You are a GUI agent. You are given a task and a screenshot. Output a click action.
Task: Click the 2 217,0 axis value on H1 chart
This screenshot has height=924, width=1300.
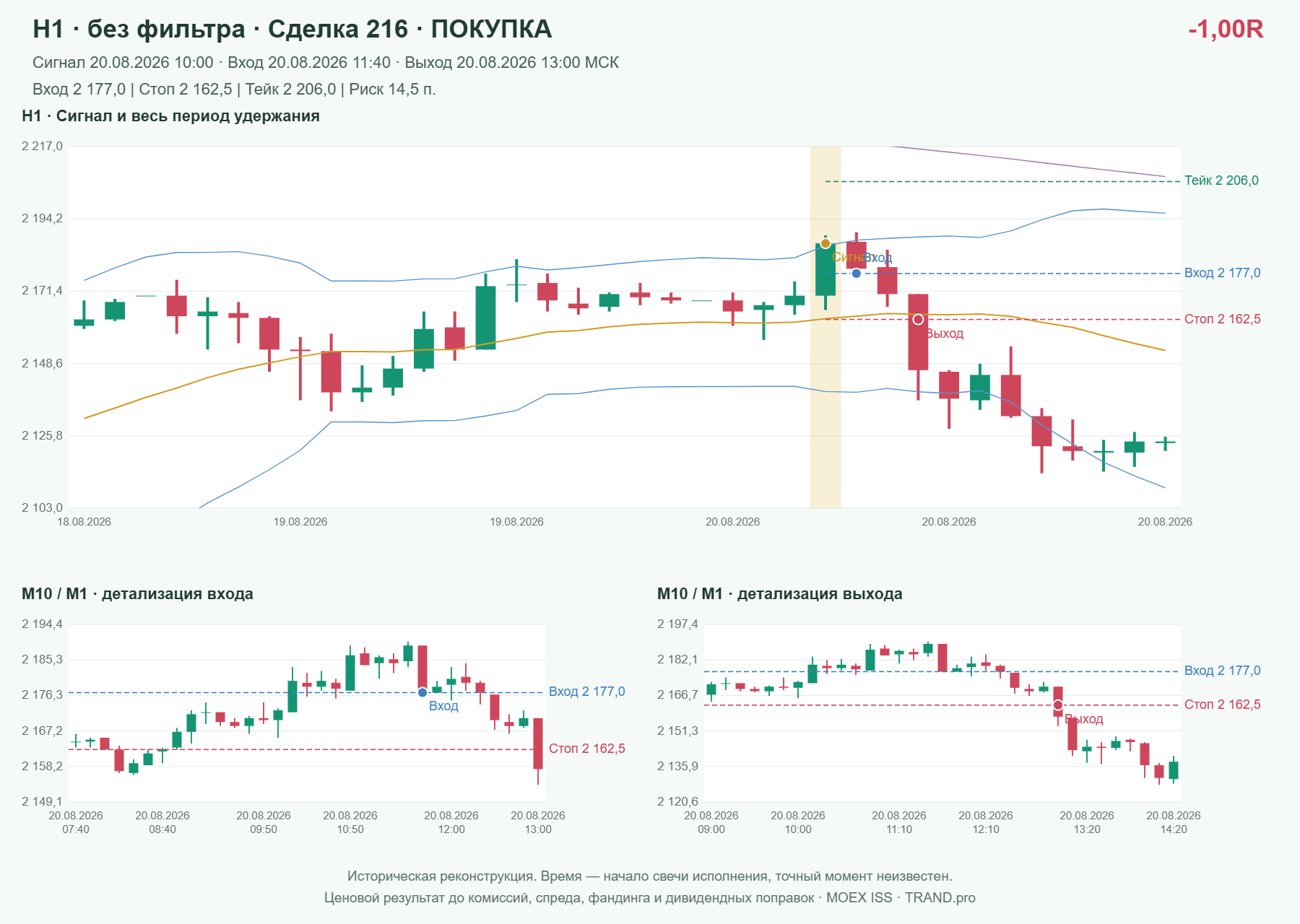coord(43,147)
